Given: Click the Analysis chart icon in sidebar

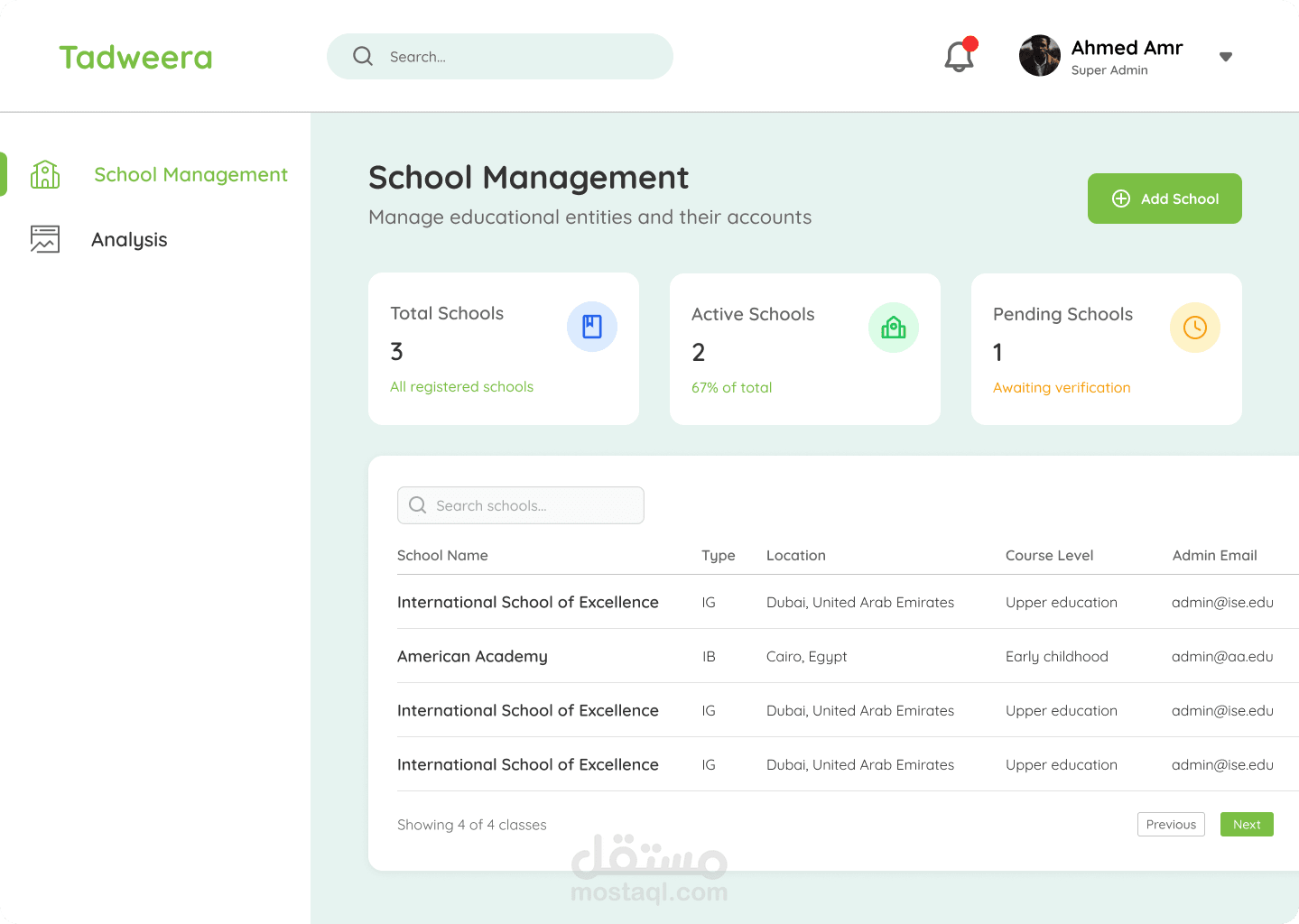Looking at the screenshot, I should 45,239.
